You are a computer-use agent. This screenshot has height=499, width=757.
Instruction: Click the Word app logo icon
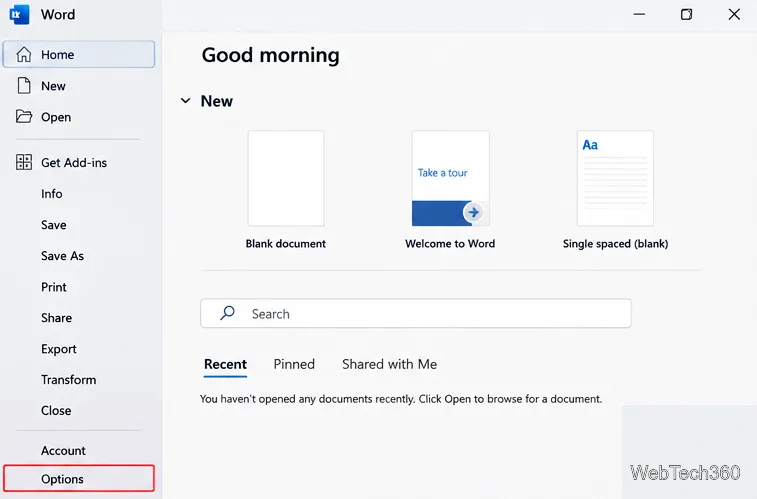point(19,14)
